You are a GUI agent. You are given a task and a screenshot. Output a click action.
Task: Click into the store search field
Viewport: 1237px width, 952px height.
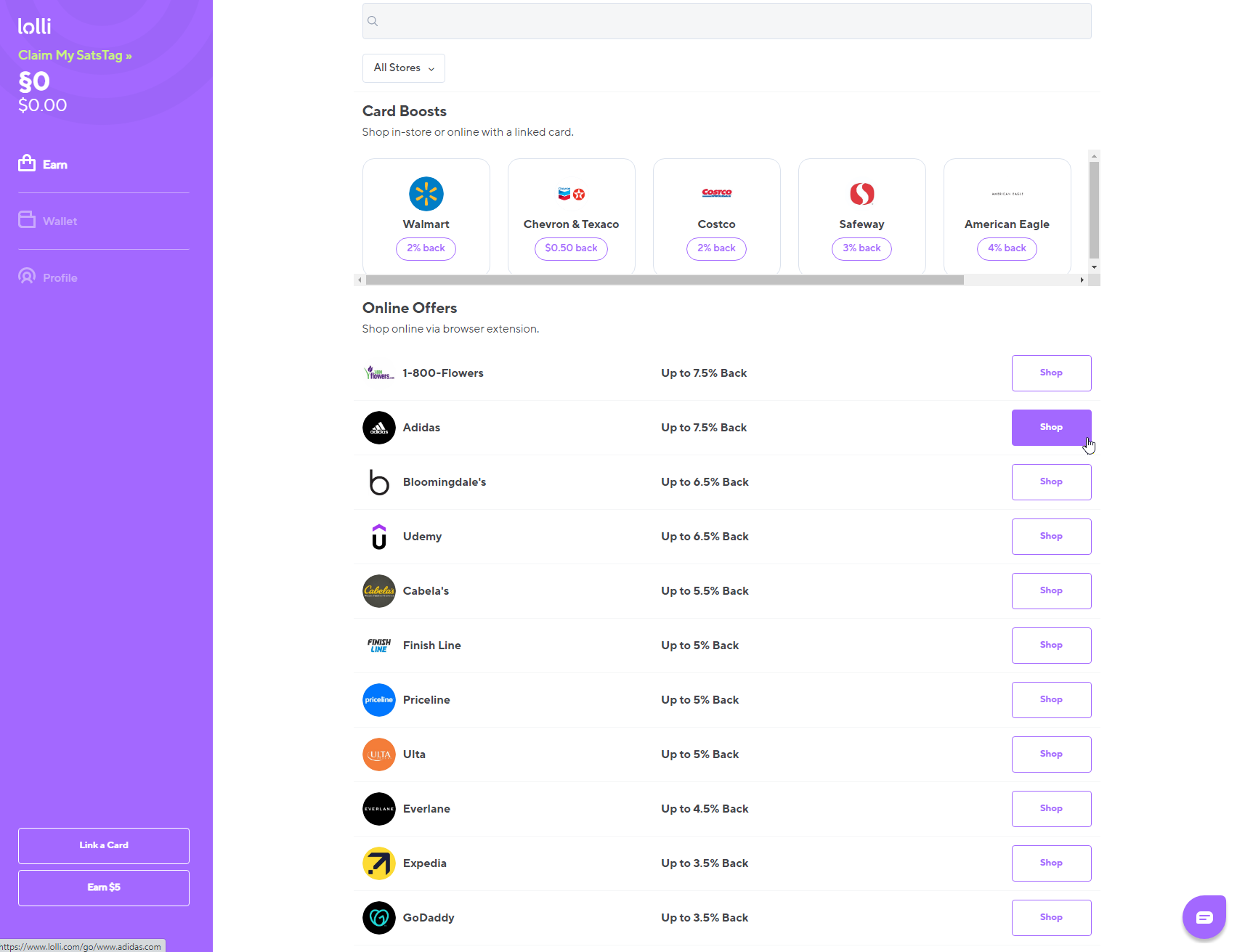727,21
